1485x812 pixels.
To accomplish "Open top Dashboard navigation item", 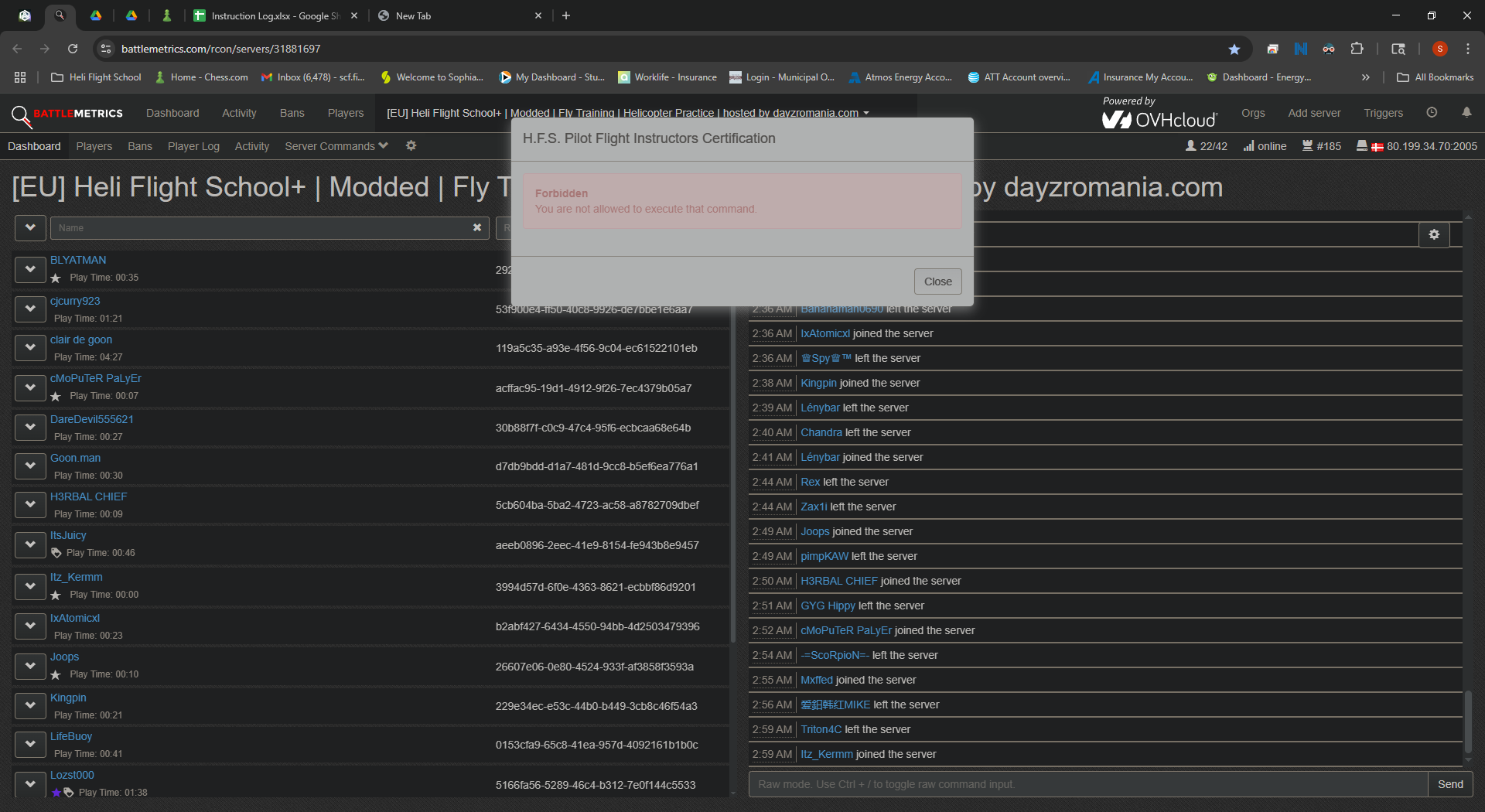I will pyautogui.click(x=172, y=113).
